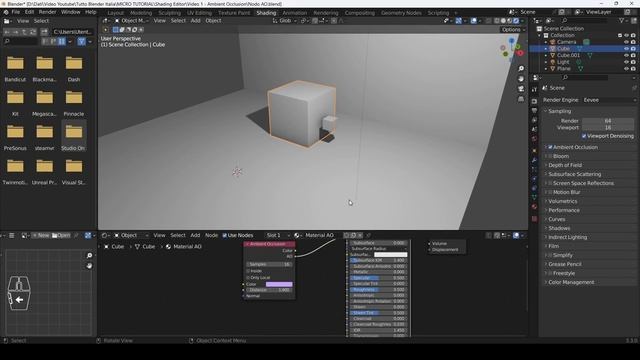
Task: Adjust the Roughness slider in Principled BSDF
Action: tap(378, 290)
